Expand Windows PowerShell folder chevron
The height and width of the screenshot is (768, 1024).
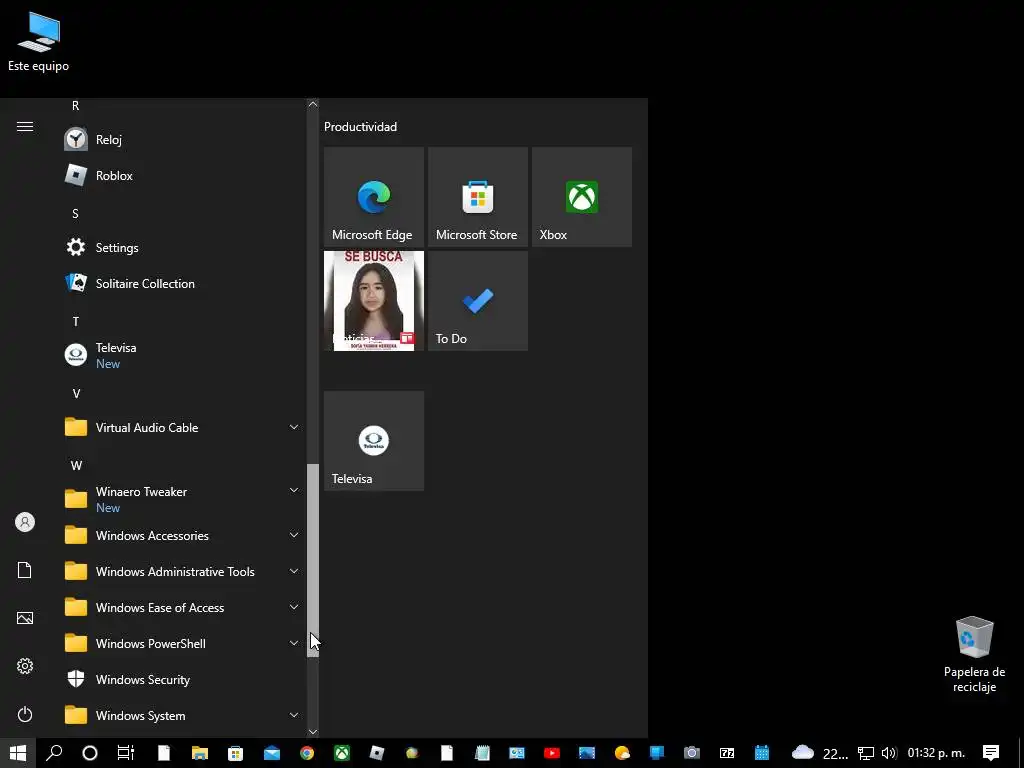coord(294,643)
